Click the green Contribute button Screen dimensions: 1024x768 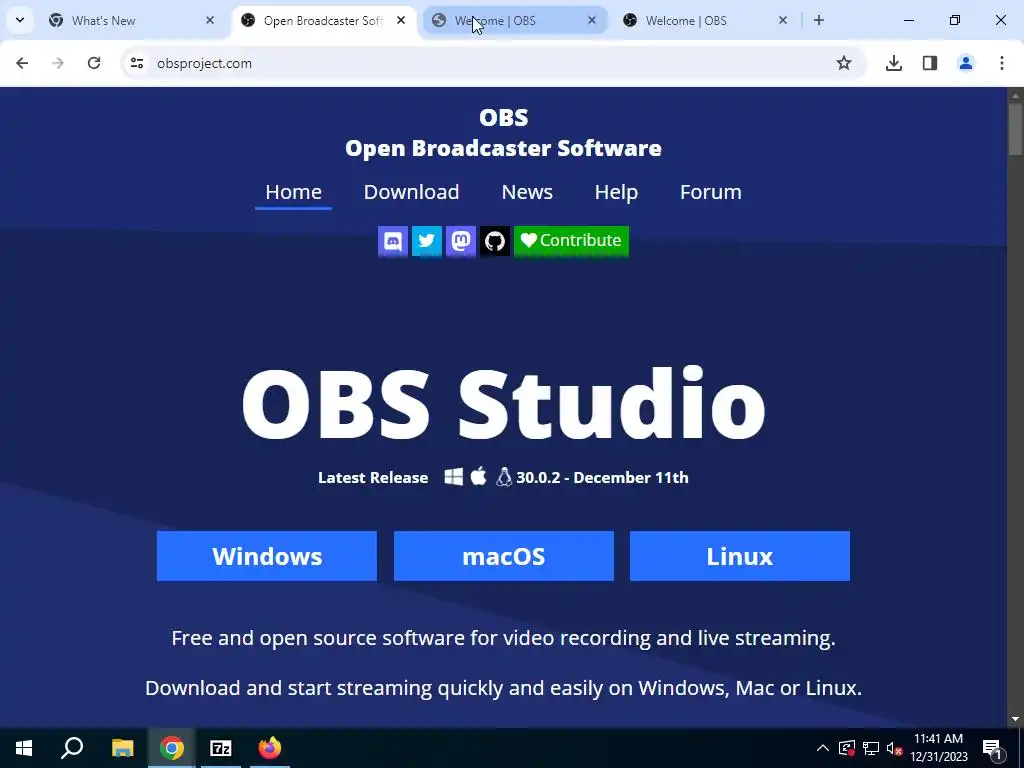(x=571, y=241)
